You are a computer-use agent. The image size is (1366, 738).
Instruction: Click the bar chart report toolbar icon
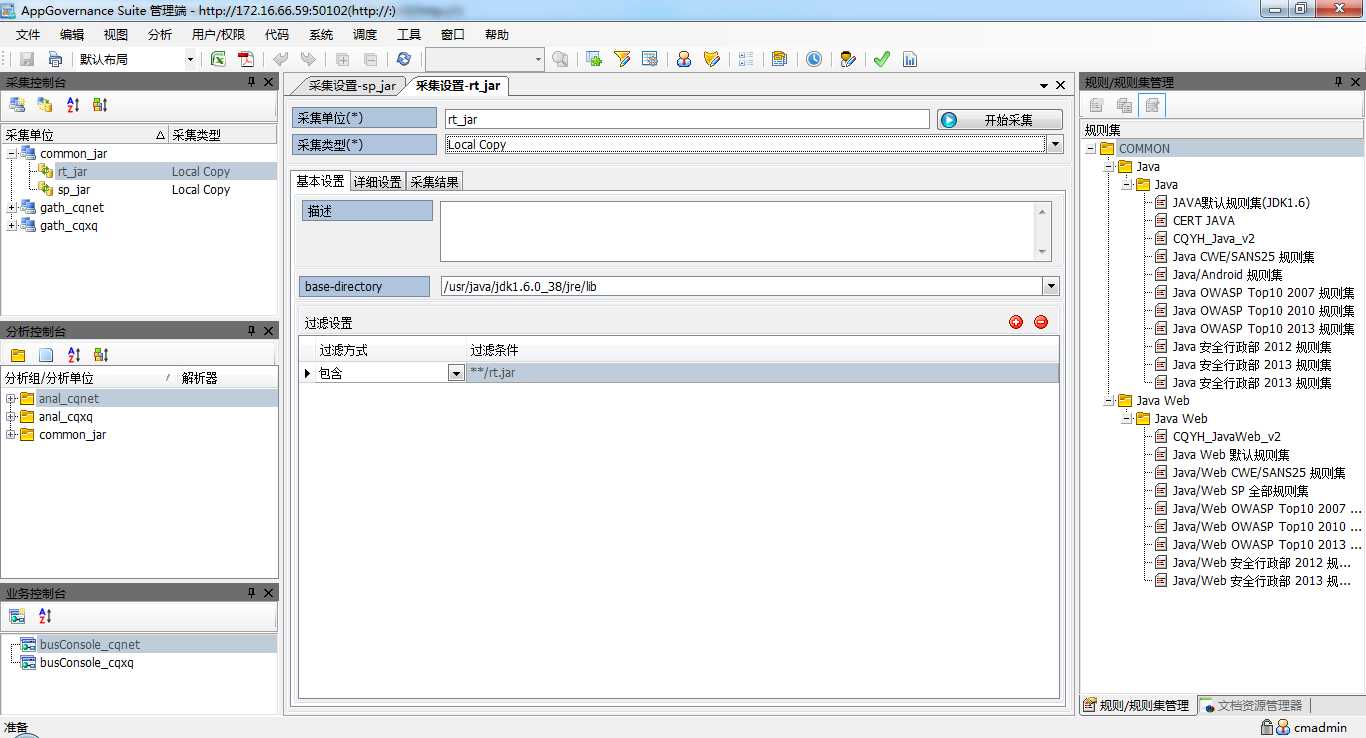(x=910, y=60)
